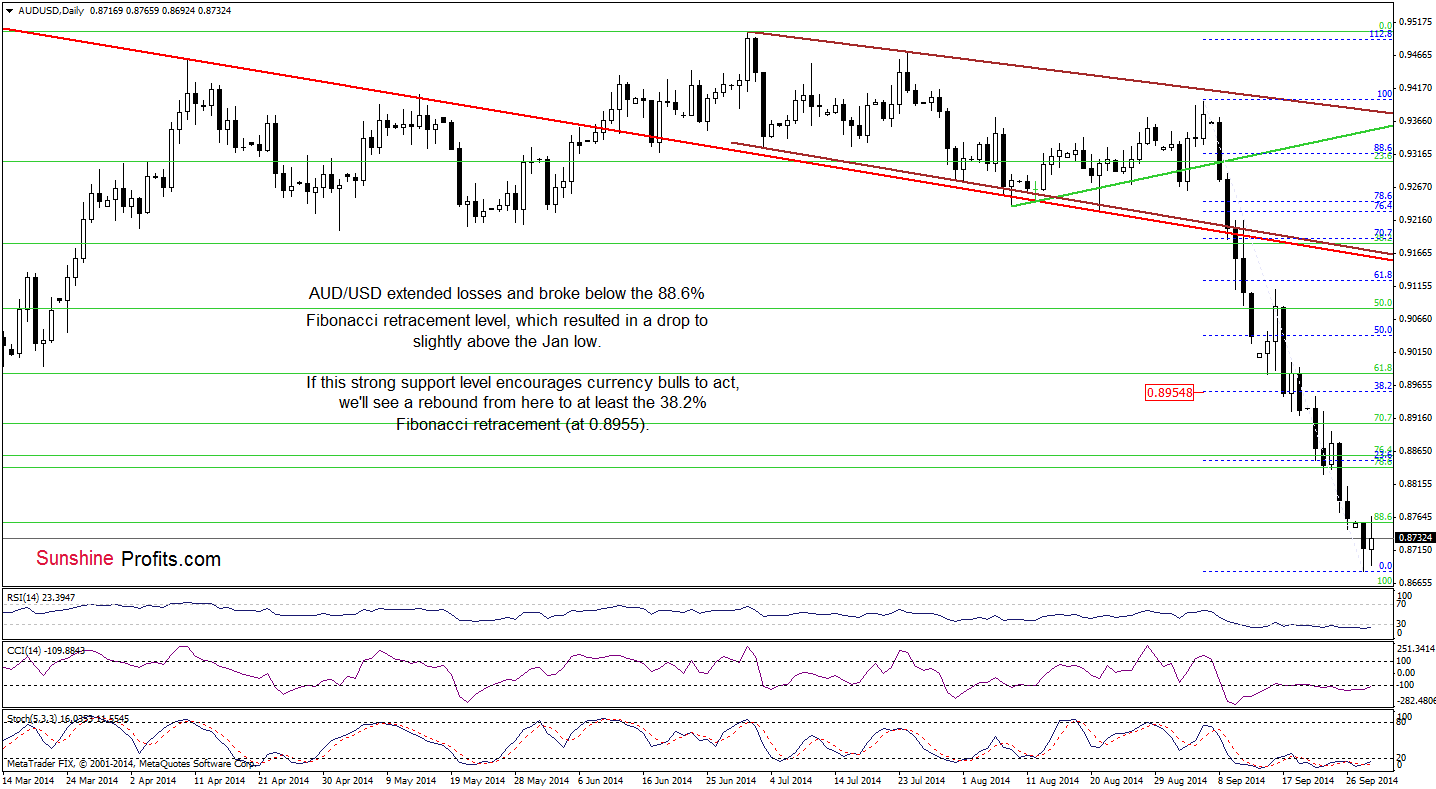The height and width of the screenshot is (789, 1436).
Task: Click the annotation line 'If this strong support level encourages'
Action: [x=523, y=383]
